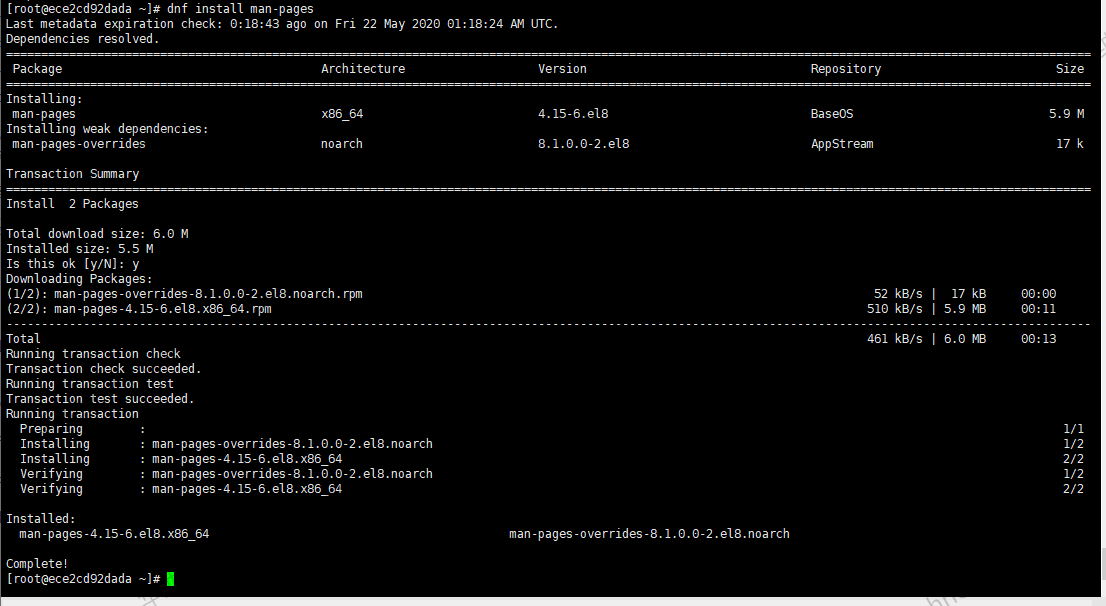This screenshot has height=606, width=1106.
Task: Click the green terminal cursor block
Action: point(170,579)
